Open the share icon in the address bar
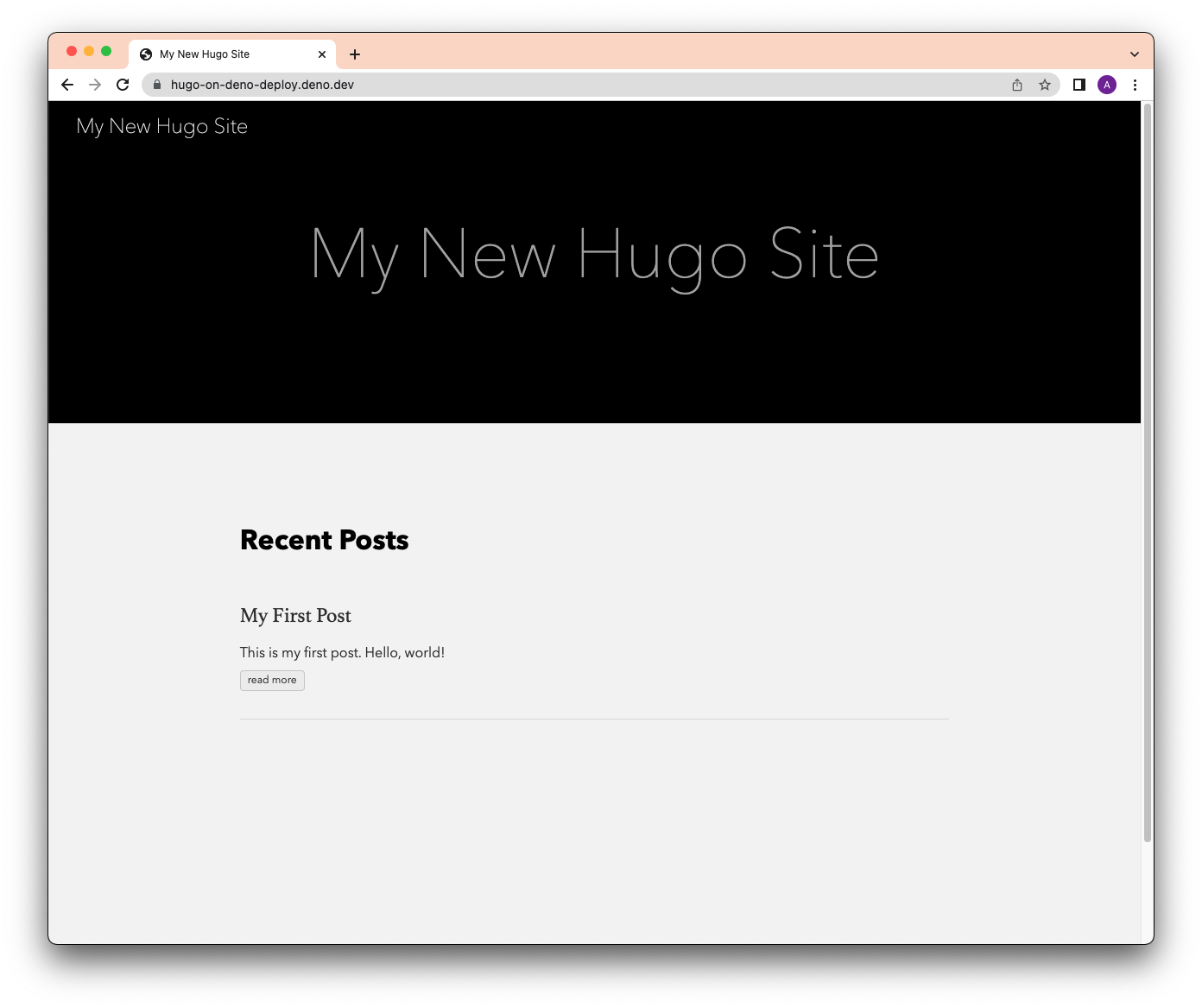1202x1008 pixels. point(1016,85)
